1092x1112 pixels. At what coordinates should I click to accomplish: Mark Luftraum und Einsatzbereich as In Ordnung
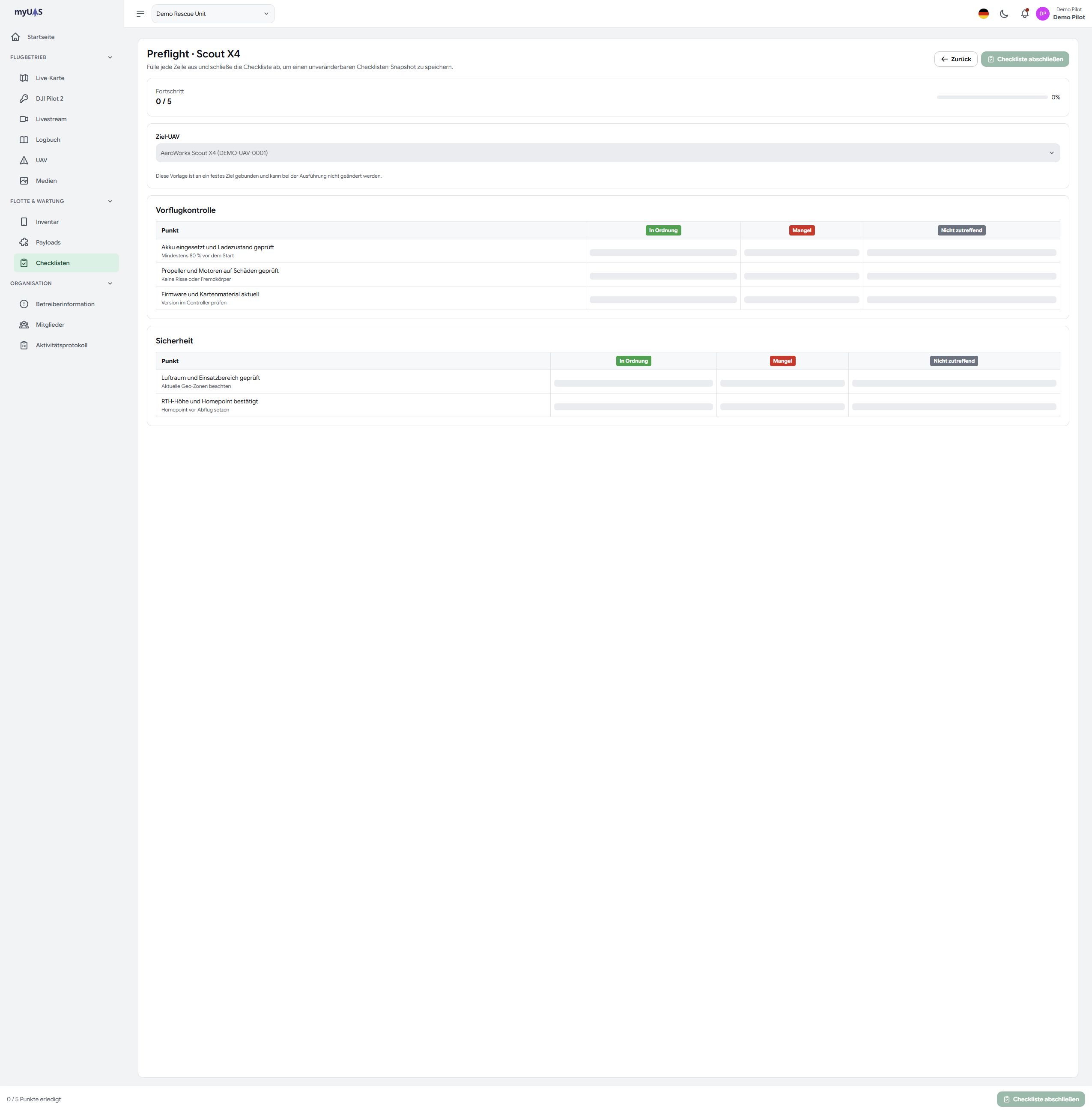point(633,383)
